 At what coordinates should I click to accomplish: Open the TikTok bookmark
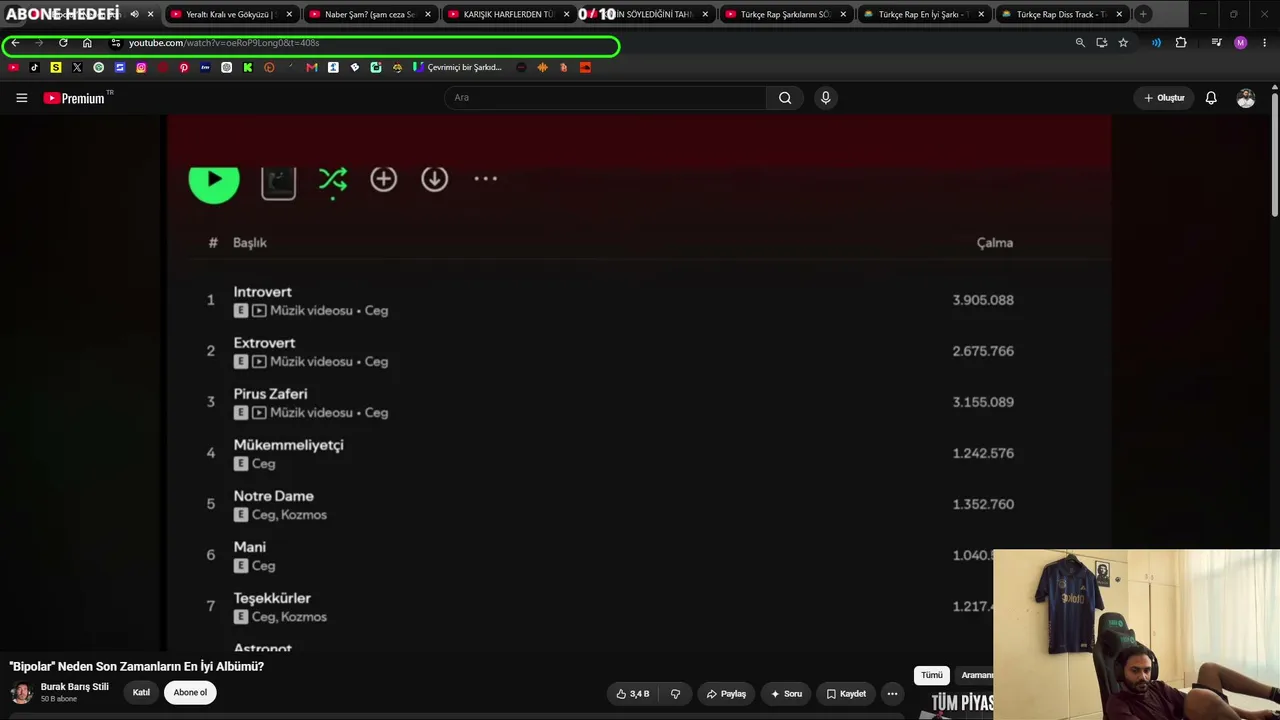pos(34,67)
